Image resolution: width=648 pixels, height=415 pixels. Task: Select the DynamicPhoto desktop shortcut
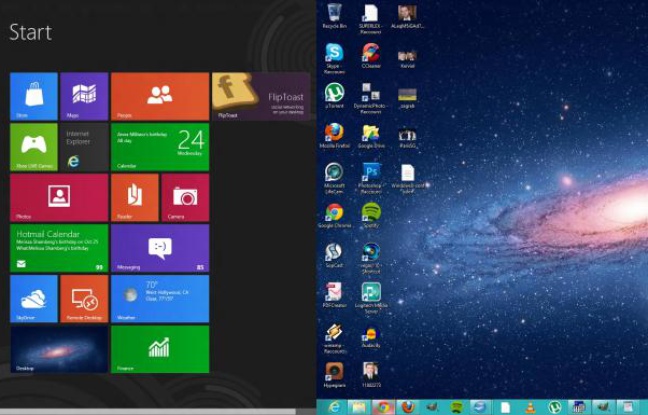[x=371, y=98]
